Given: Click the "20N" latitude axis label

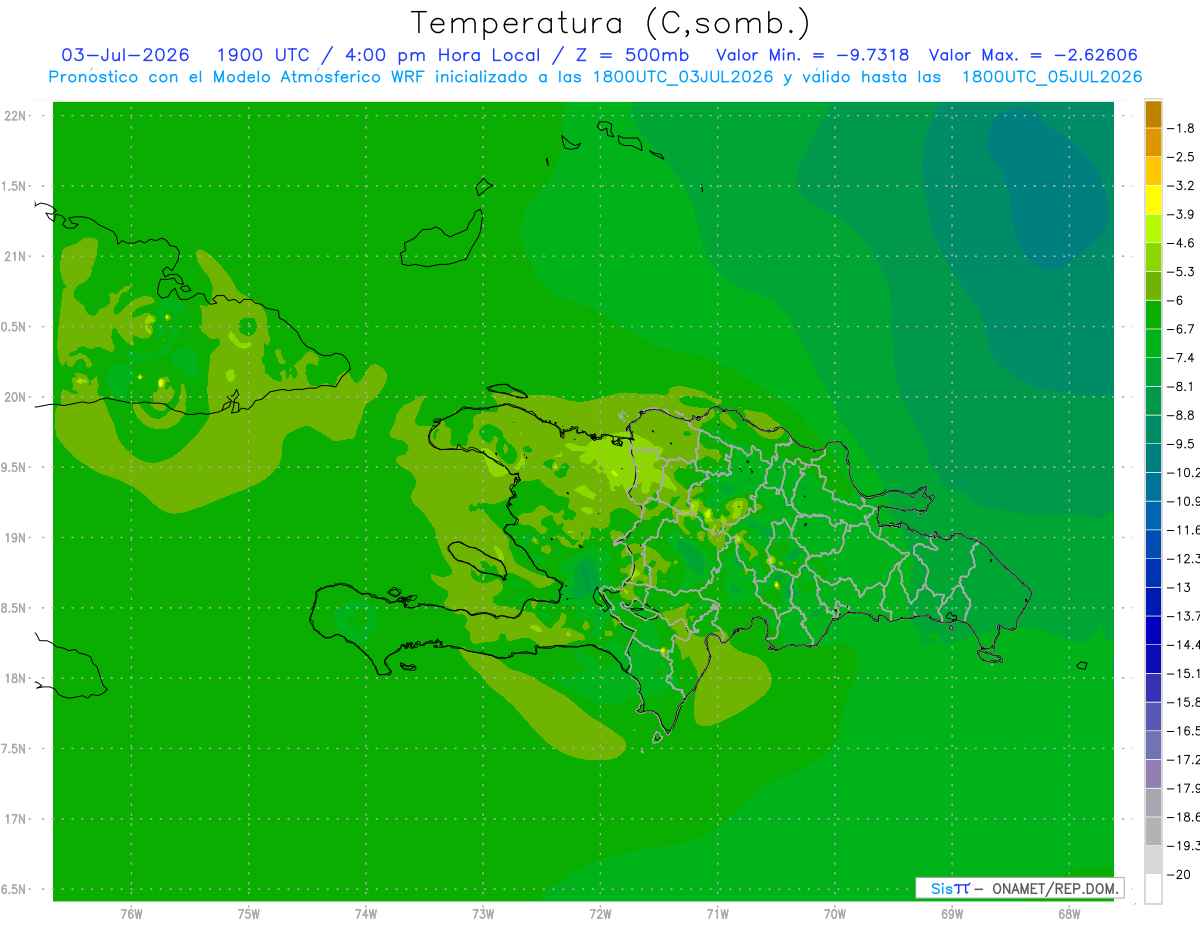Looking at the screenshot, I should coord(15,397).
